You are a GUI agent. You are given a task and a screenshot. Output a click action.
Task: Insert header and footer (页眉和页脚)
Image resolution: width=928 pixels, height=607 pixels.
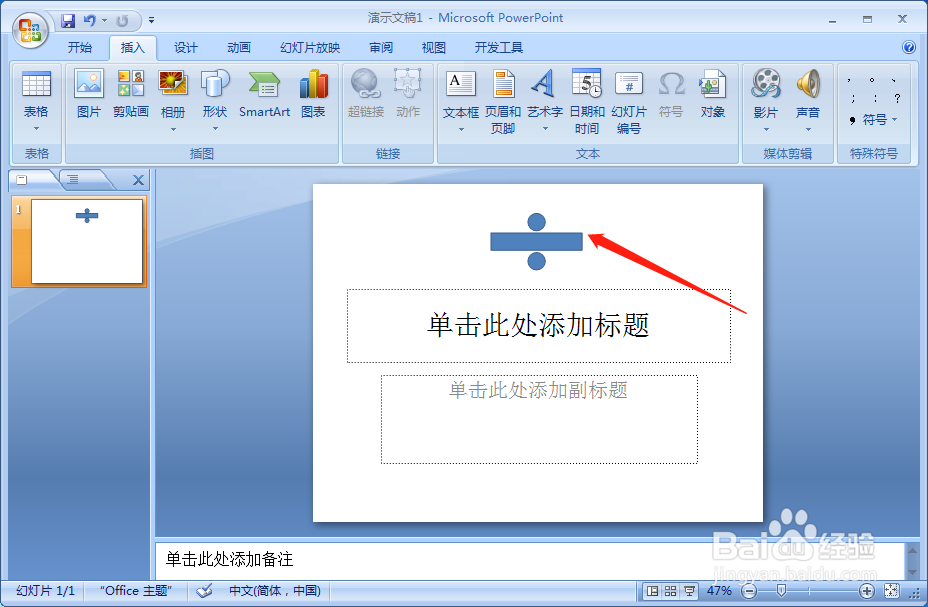[x=503, y=102]
